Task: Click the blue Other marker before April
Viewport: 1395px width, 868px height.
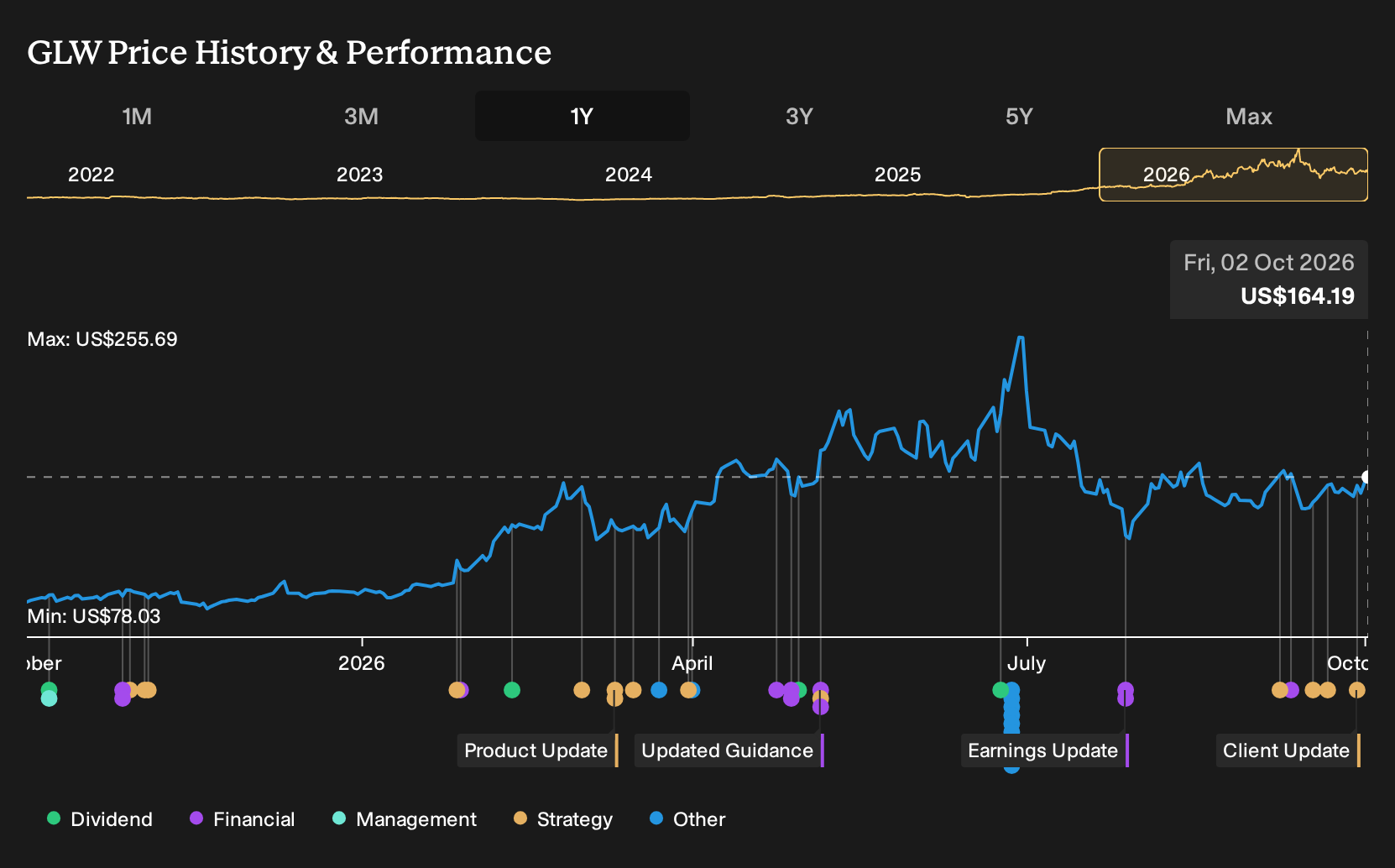Action: (x=659, y=690)
